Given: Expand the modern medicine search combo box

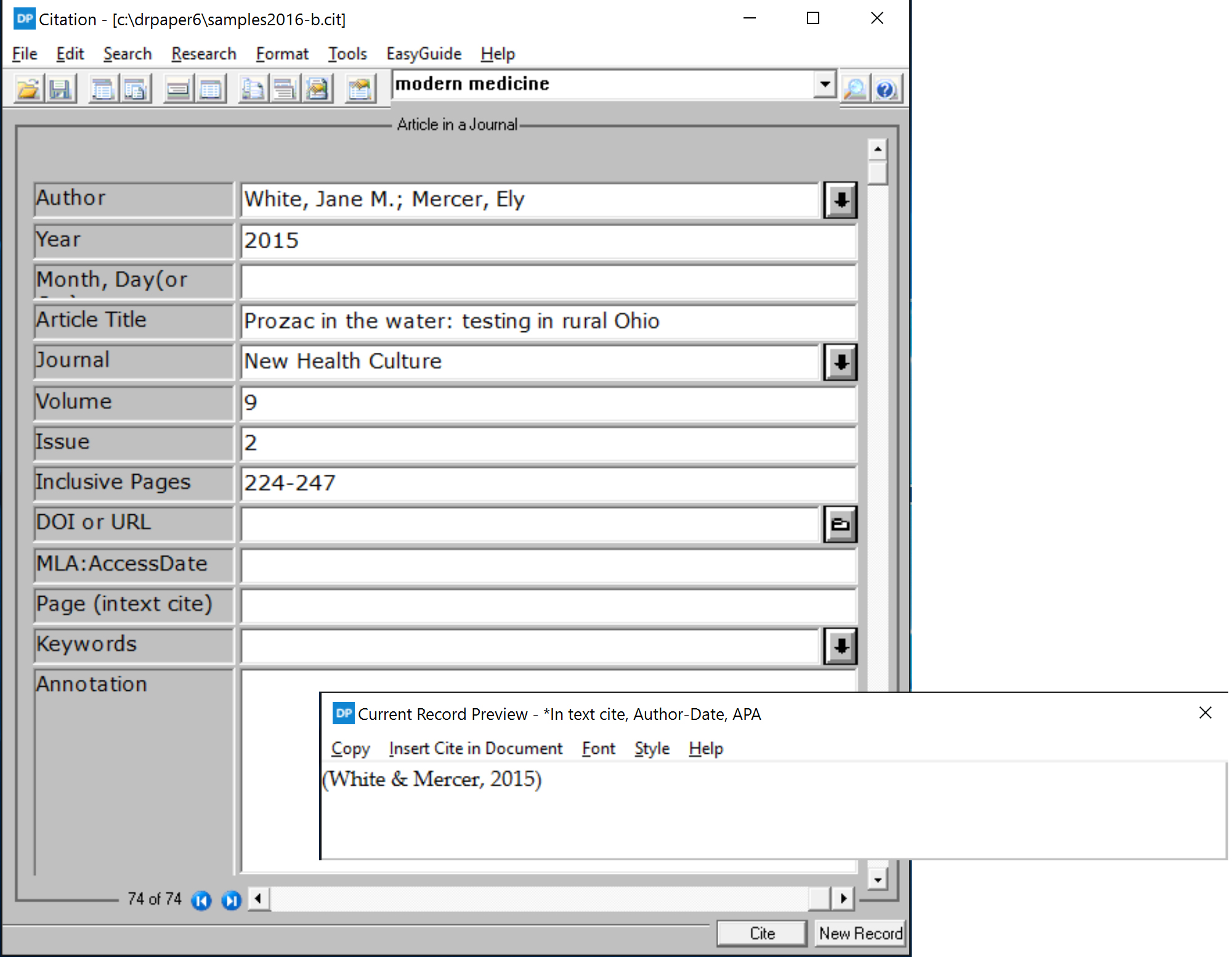Looking at the screenshot, I should point(824,84).
